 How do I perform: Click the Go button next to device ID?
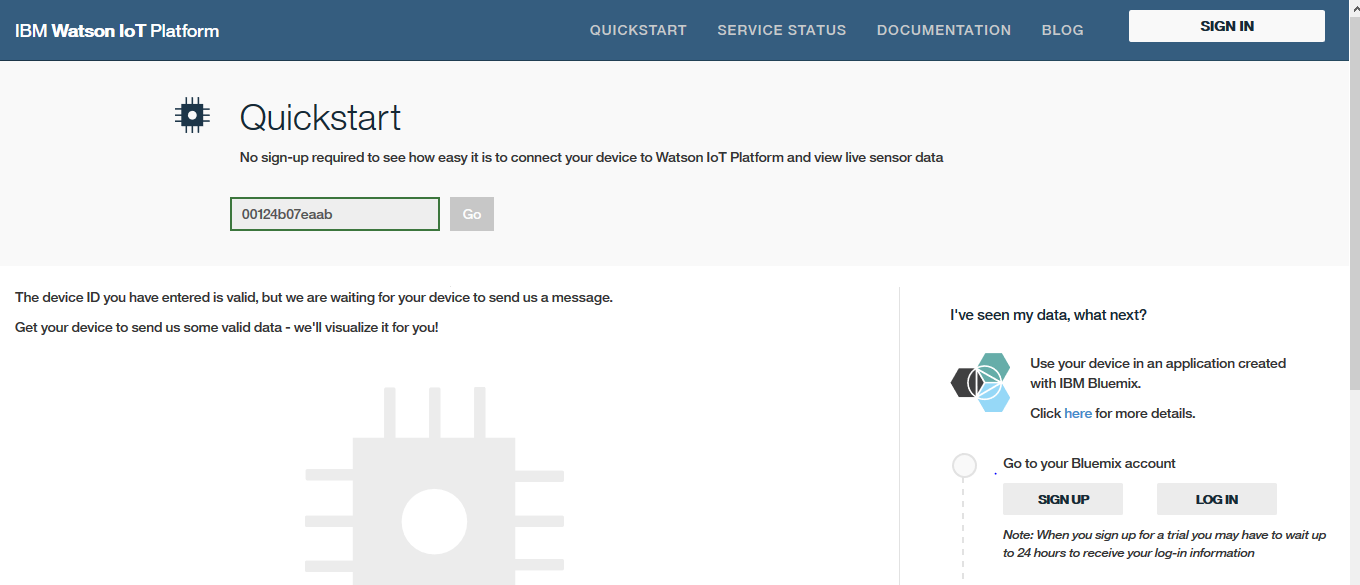click(471, 214)
